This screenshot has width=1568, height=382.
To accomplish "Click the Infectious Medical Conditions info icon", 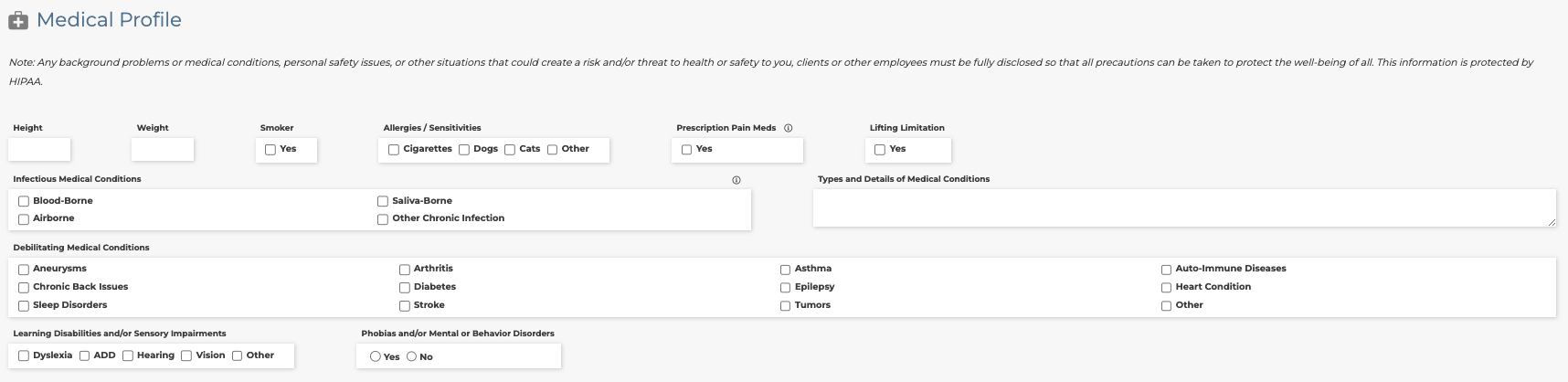I will pyautogui.click(x=736, y=180).
